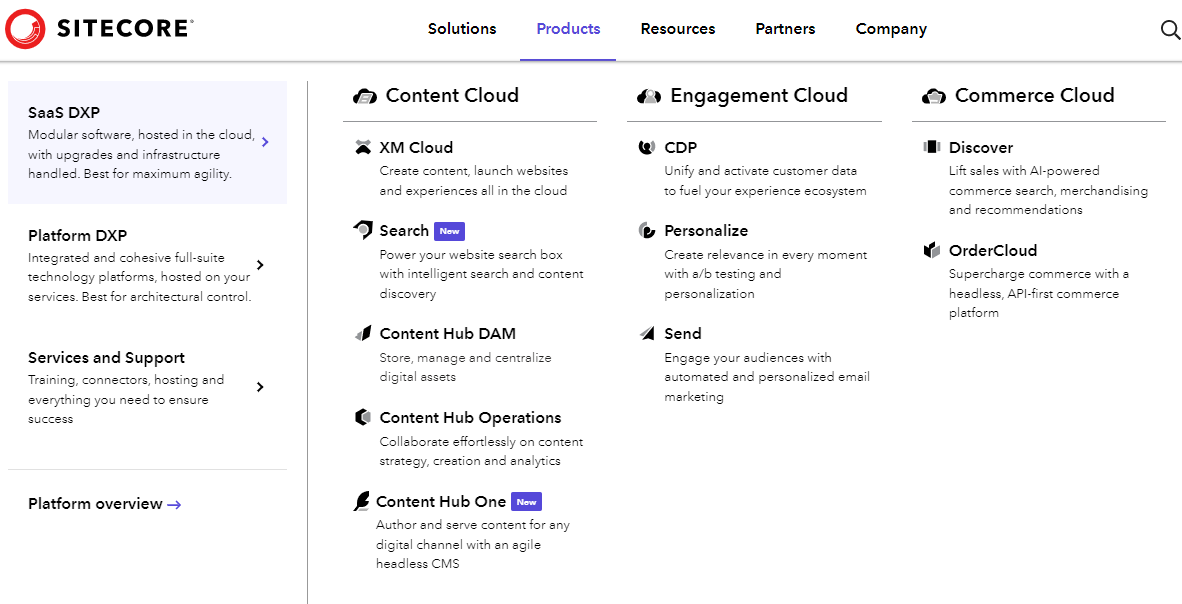The height and width of the screenshot is (604, 1182).
Task: Click the Send product icon
Action: click(x=648, y=333)
